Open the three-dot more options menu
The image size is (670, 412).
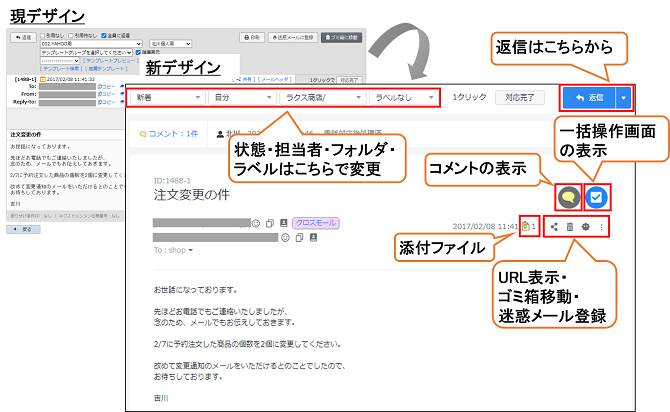coord(602,227)
